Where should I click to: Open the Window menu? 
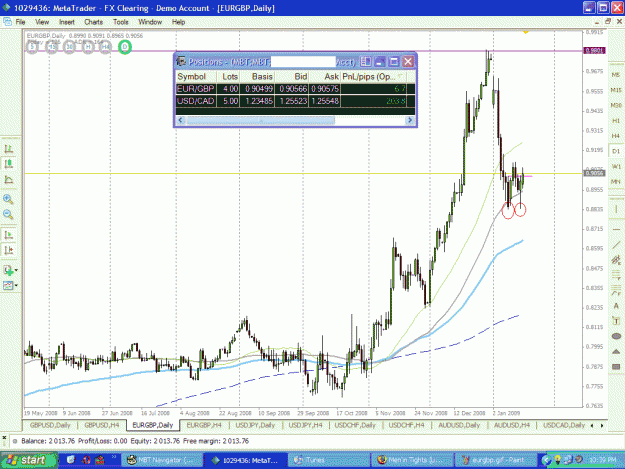click(x=150, y=22)
